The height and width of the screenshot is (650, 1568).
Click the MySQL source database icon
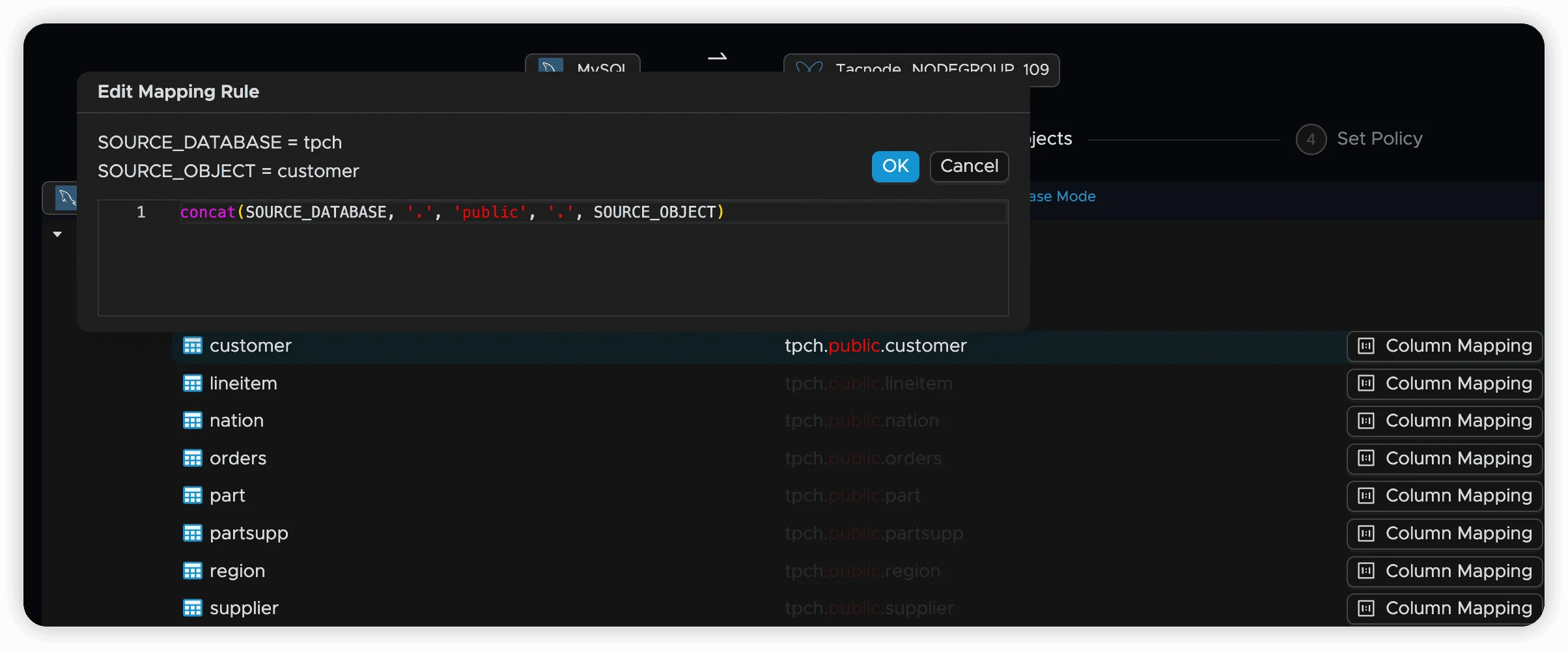pos(551,66)
